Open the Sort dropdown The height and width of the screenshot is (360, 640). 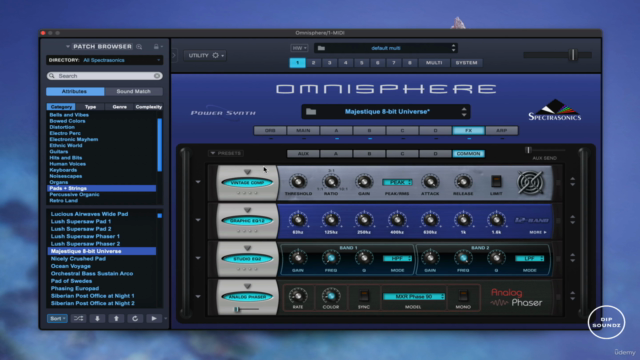(x=57, y=318)
